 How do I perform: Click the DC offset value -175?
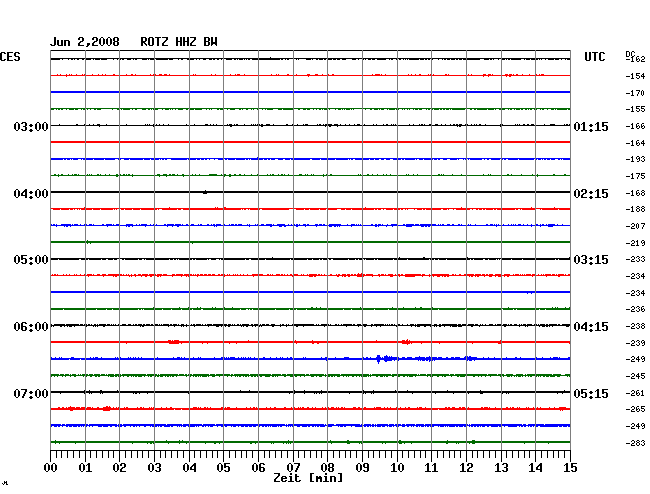coord(635,176)
